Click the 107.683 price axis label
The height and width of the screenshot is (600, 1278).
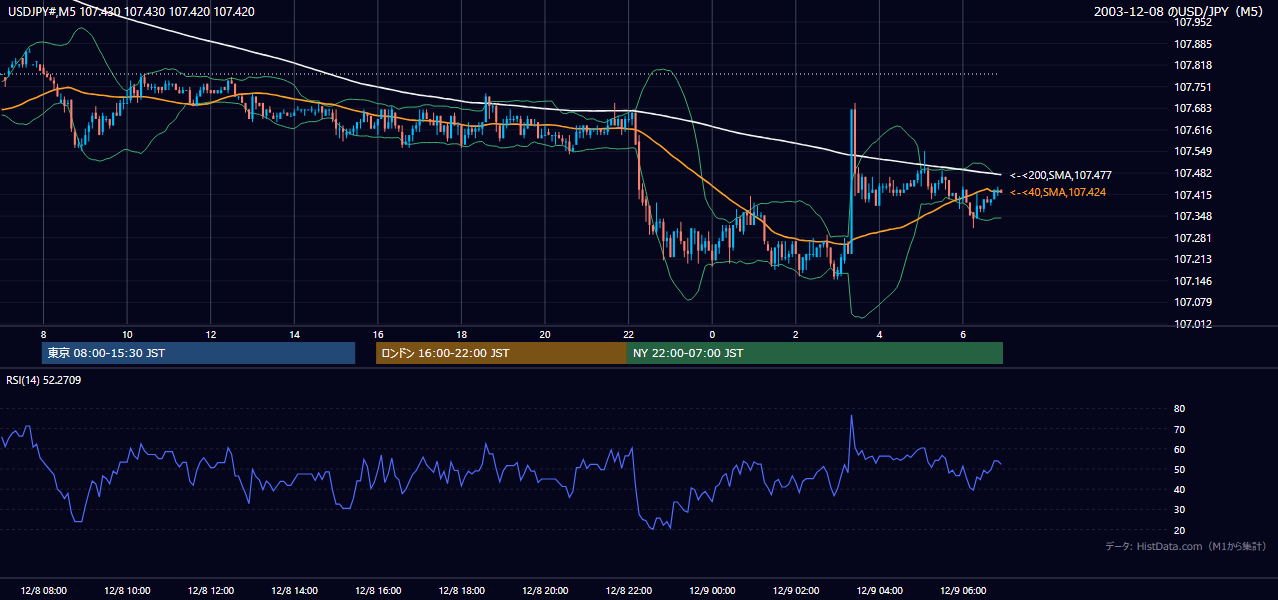(1194, 108)
